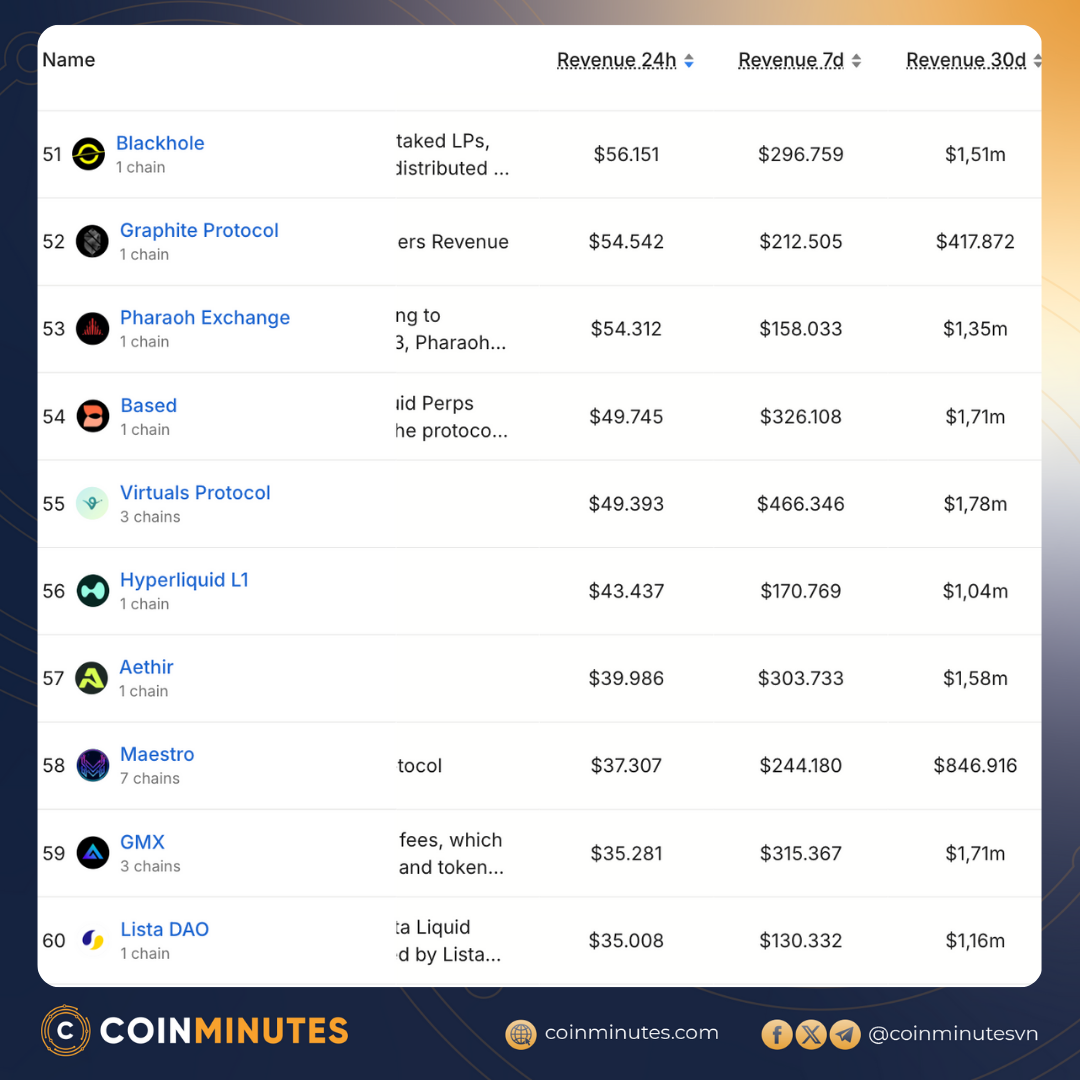Click the Telegram icon in the footer

pyautogui.click(x=845, y=1034)
